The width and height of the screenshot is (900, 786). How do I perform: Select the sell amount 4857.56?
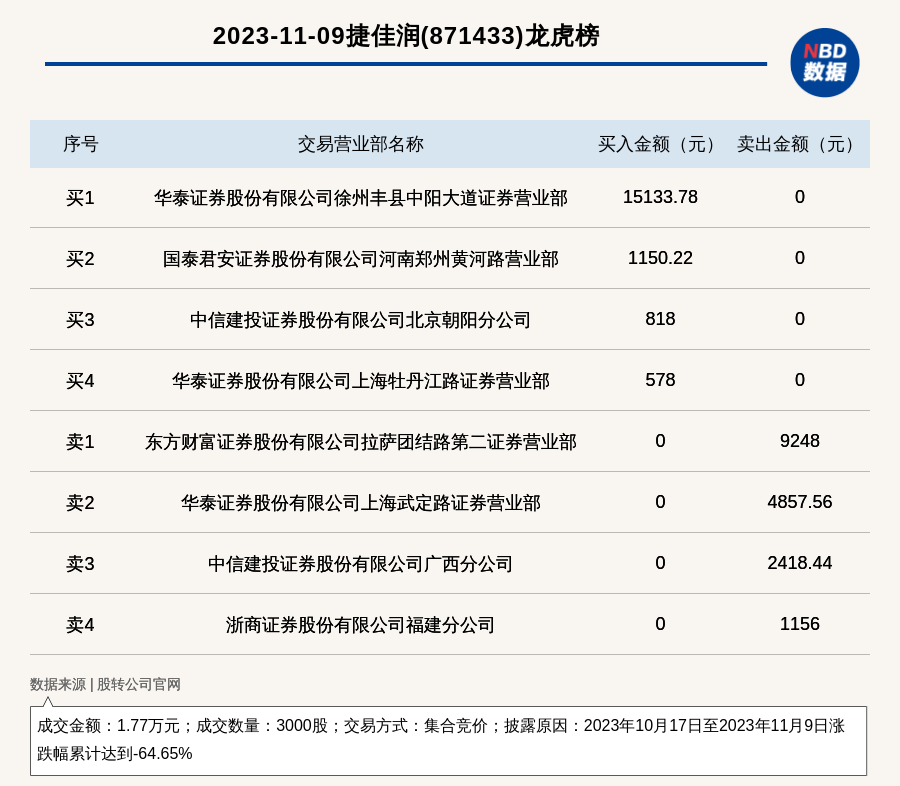coord(800,502)
